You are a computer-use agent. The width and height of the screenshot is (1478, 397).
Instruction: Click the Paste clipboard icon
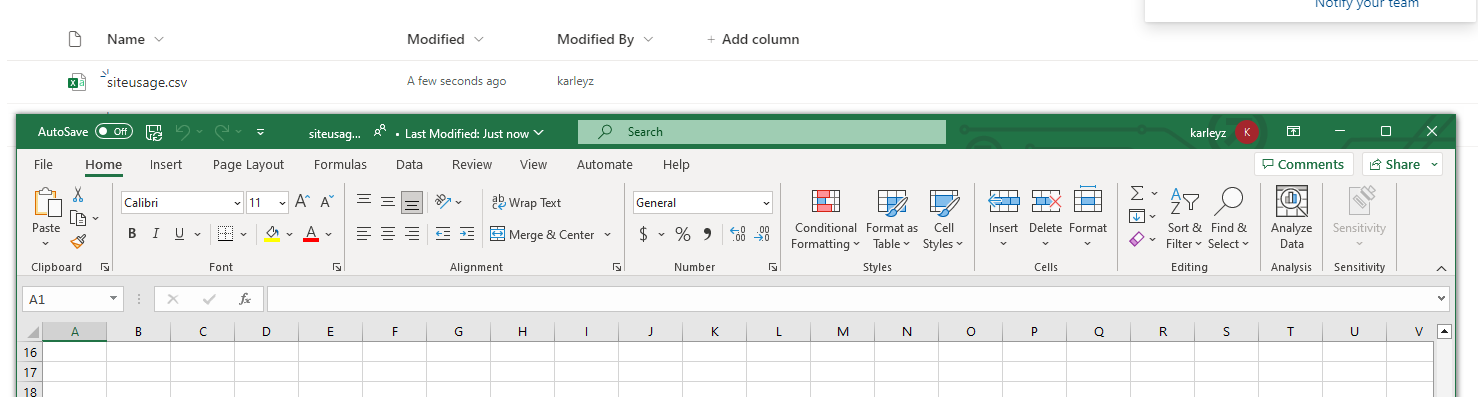point(46,202)
